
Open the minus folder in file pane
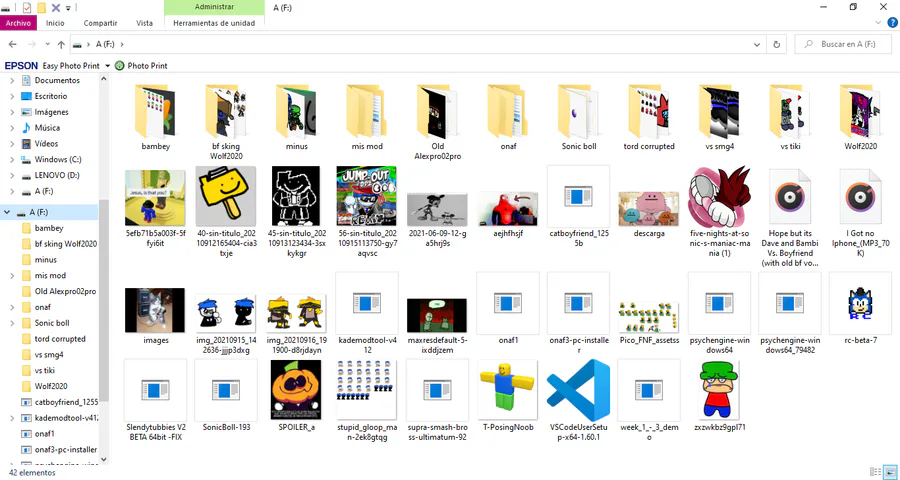(x=296, y=111)
